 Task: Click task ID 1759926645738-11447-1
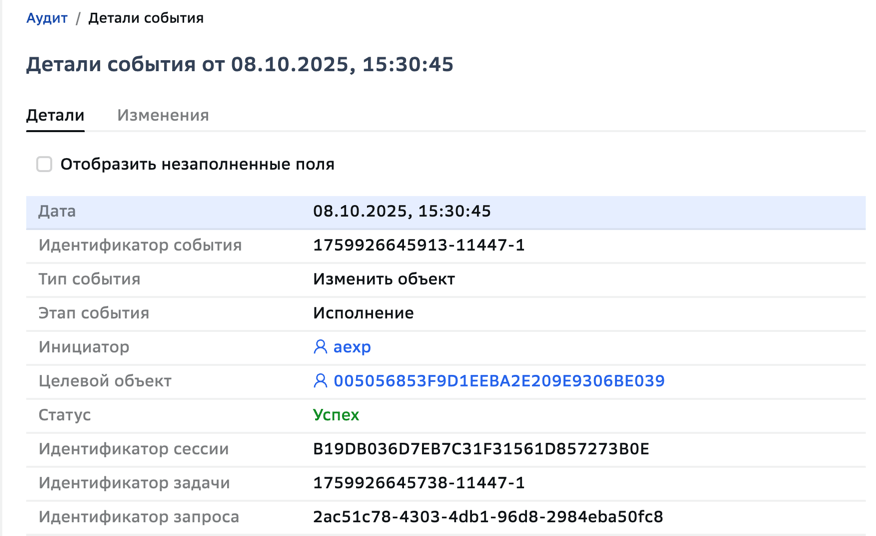coord(419,483)
